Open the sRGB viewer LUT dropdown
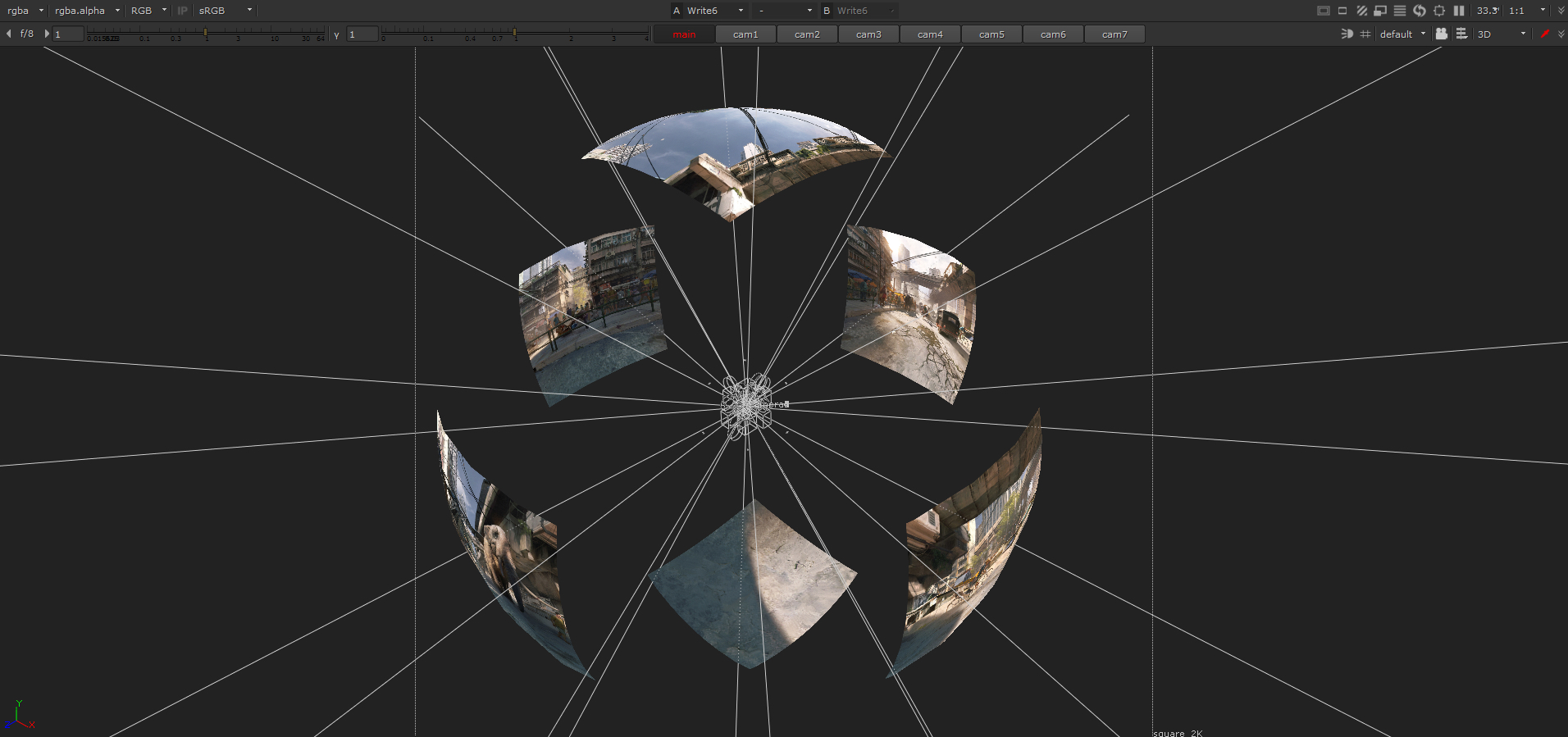1568x737 pixels. point(226,11)
